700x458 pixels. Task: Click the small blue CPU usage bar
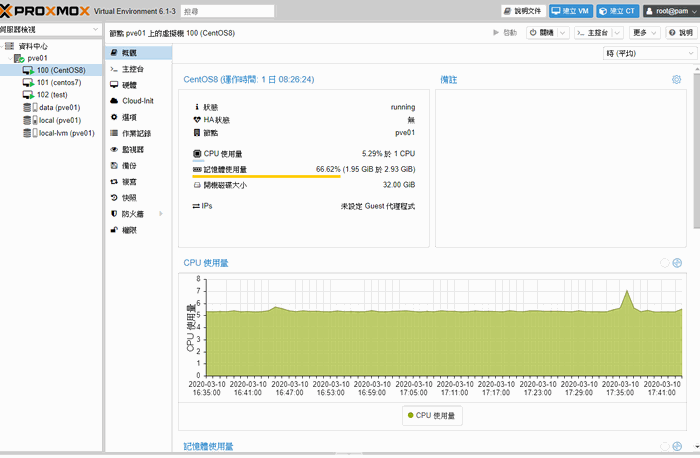pyautogui.click(x=198, y=161)
